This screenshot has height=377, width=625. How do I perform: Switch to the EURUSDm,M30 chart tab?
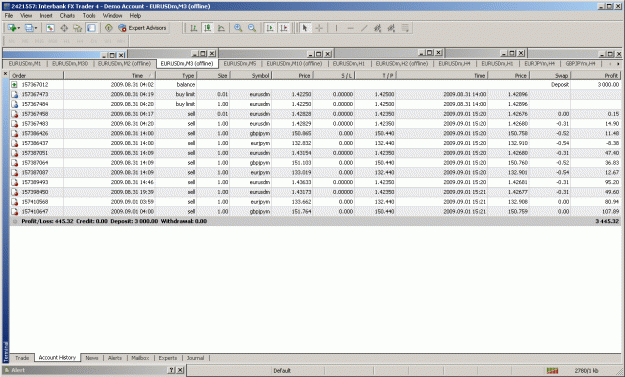(70, 64)
